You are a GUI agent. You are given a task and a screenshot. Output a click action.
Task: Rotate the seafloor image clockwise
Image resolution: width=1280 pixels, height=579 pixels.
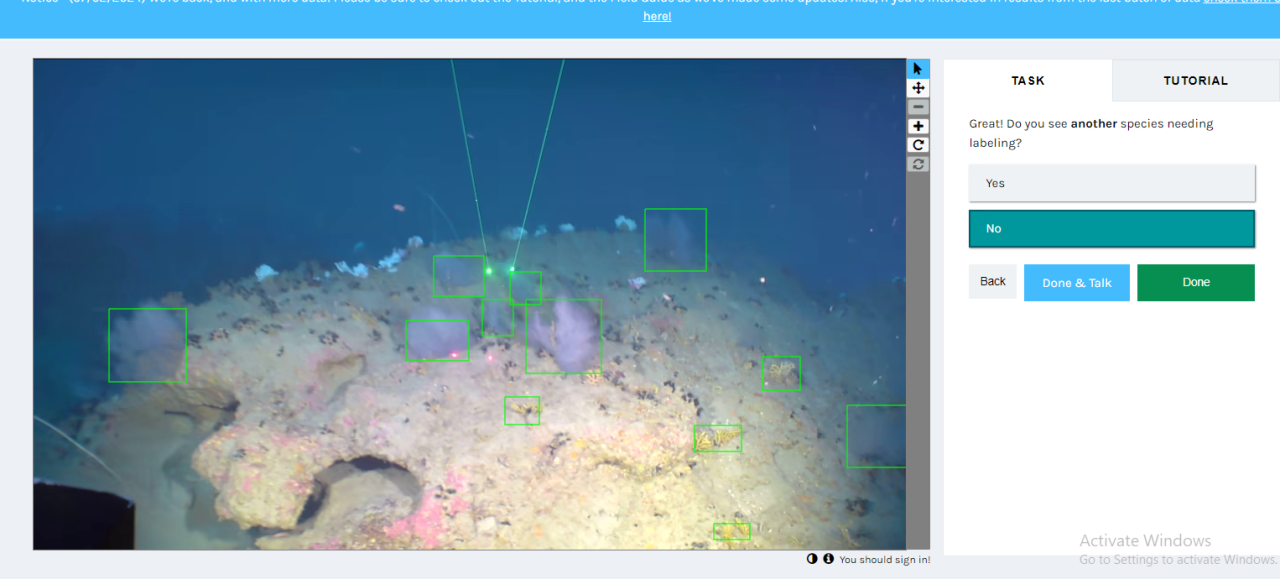click(x=918, y=145)
